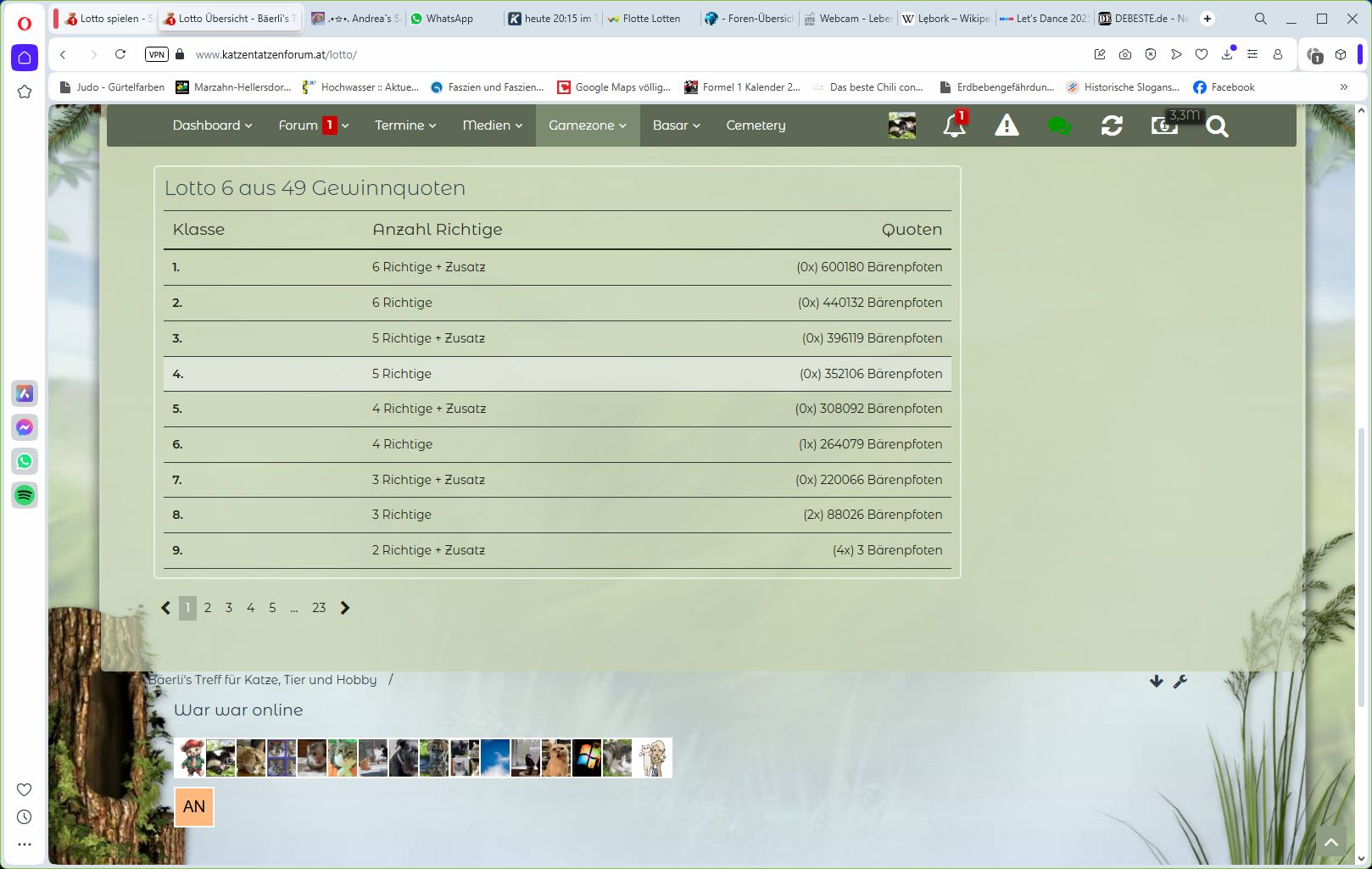Image resolution: width=1372 pixels, height=869 pixels.
Task: Open the forum search magnifier icon
Action: point(1217,126)
